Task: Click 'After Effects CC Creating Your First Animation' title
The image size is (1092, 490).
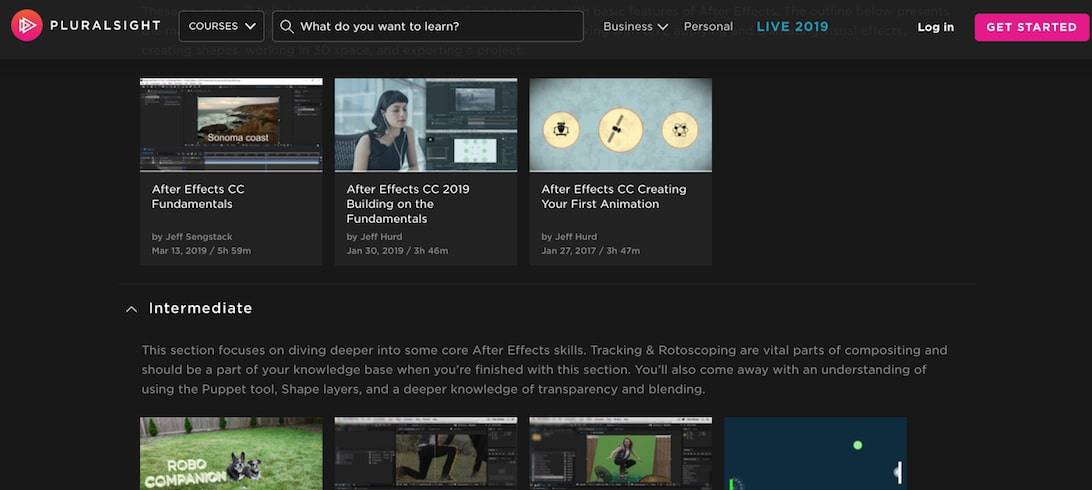Action: tap(614, 196)
